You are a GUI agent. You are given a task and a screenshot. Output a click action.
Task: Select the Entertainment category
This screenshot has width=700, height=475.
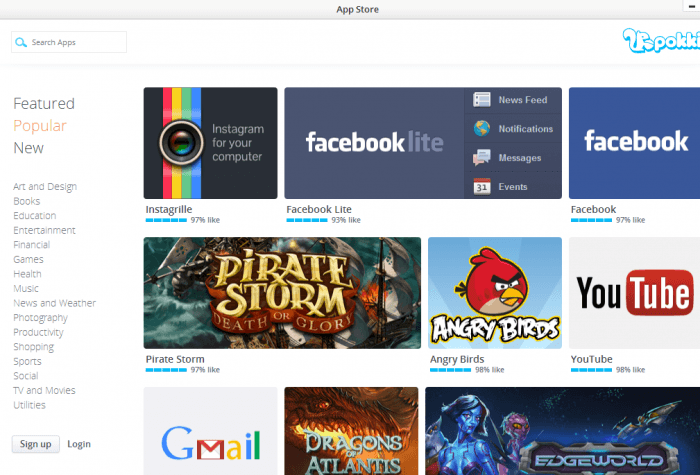pos(44,230)
